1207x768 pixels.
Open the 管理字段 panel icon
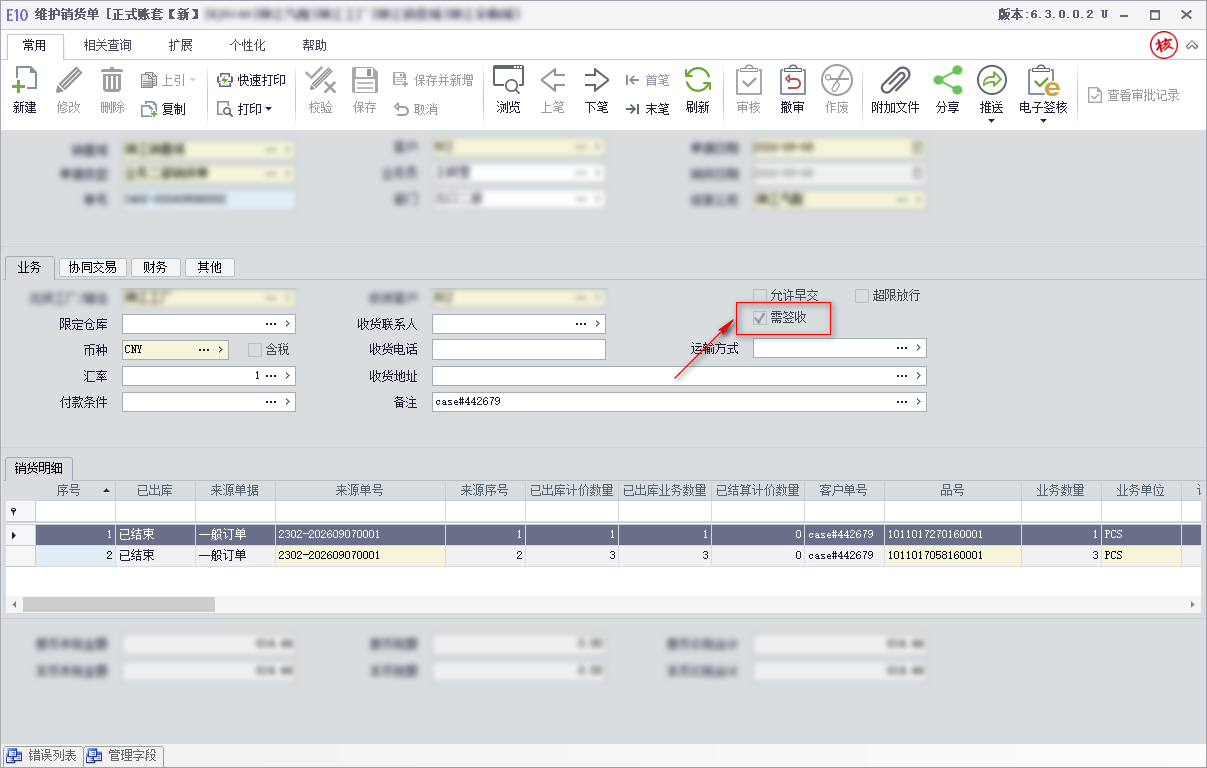94,756
